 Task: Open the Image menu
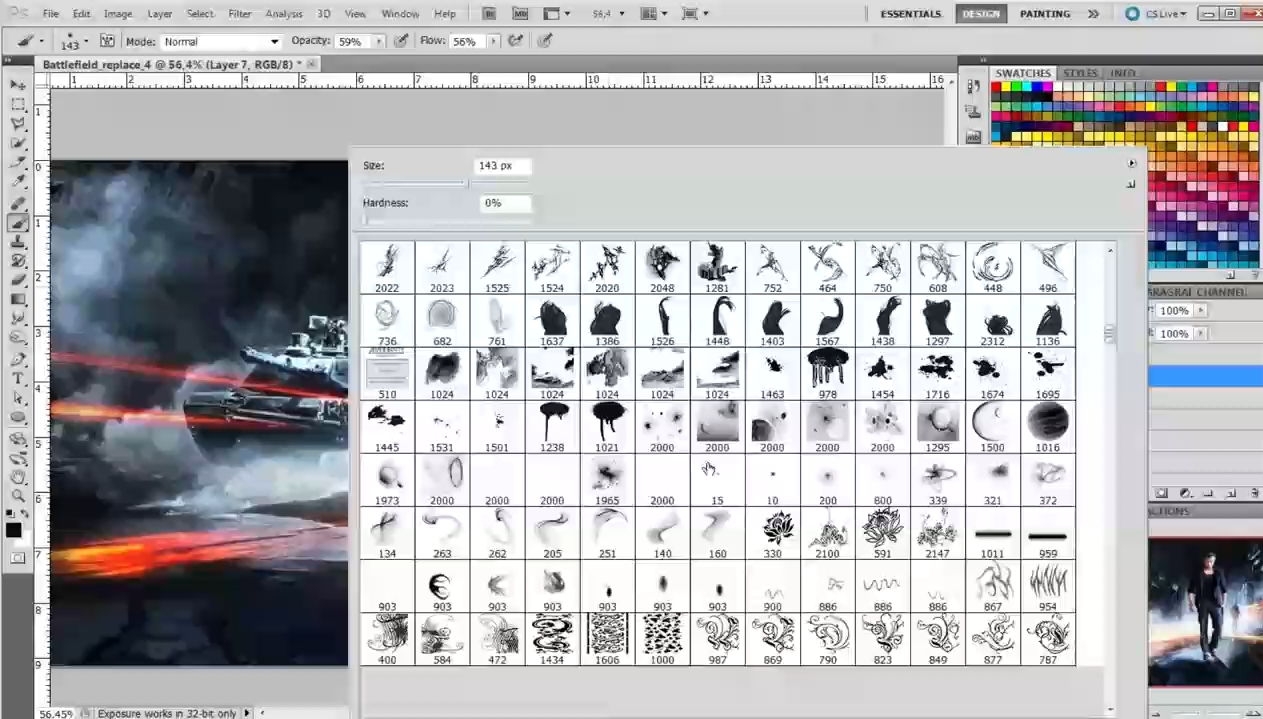coord(118,14)
